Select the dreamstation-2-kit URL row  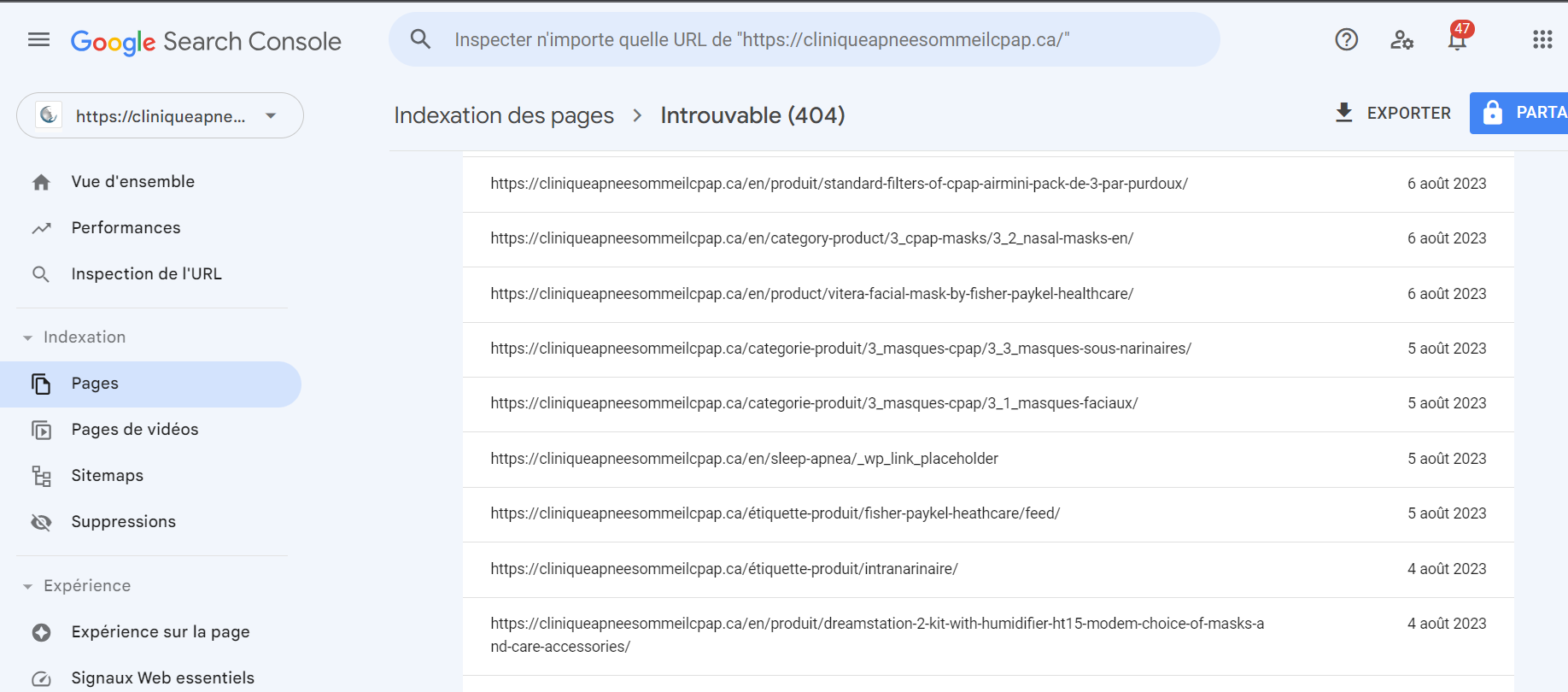click(988, 636)
